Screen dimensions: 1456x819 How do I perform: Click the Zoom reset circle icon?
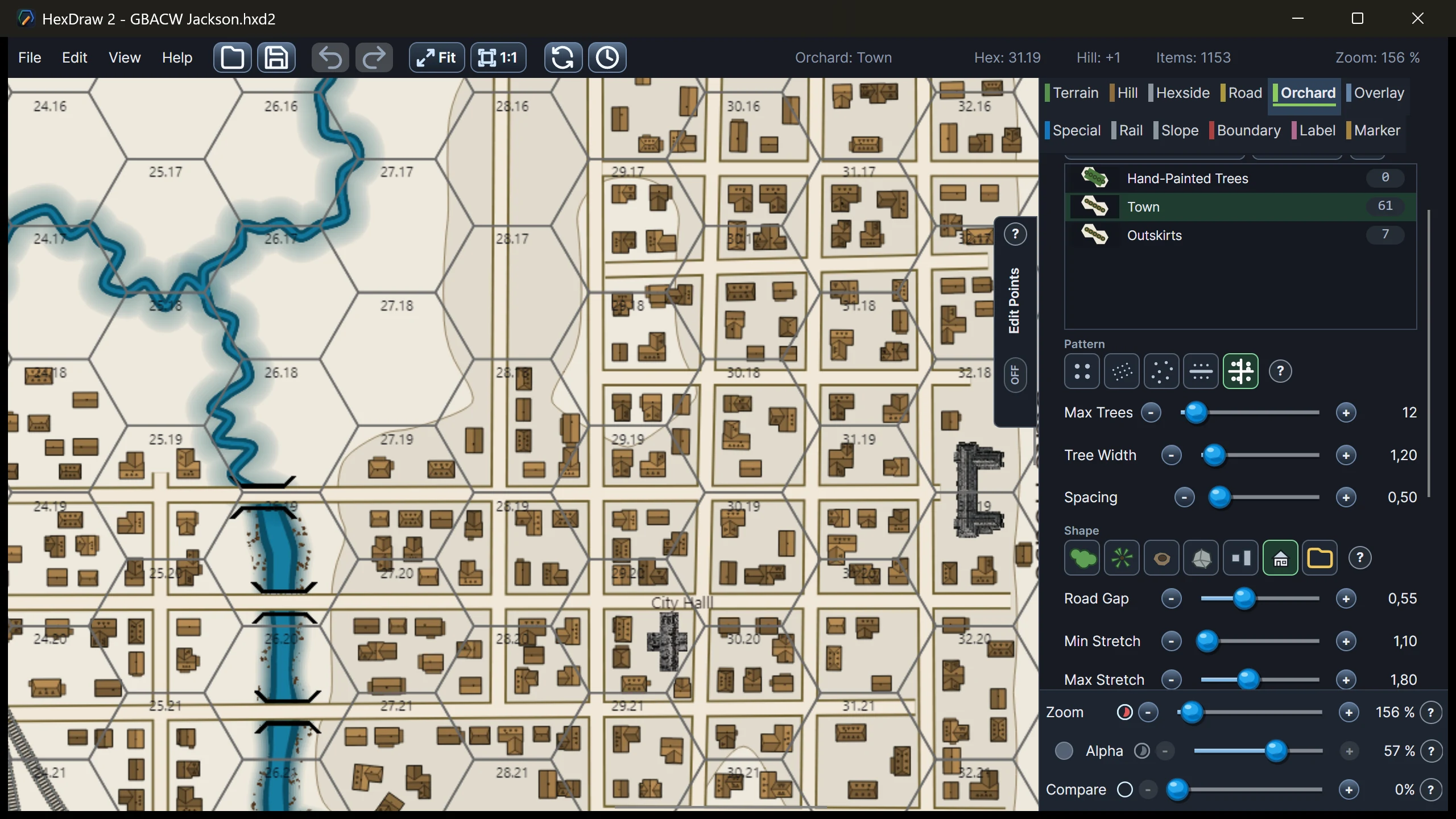click(x=1124, y=713)
